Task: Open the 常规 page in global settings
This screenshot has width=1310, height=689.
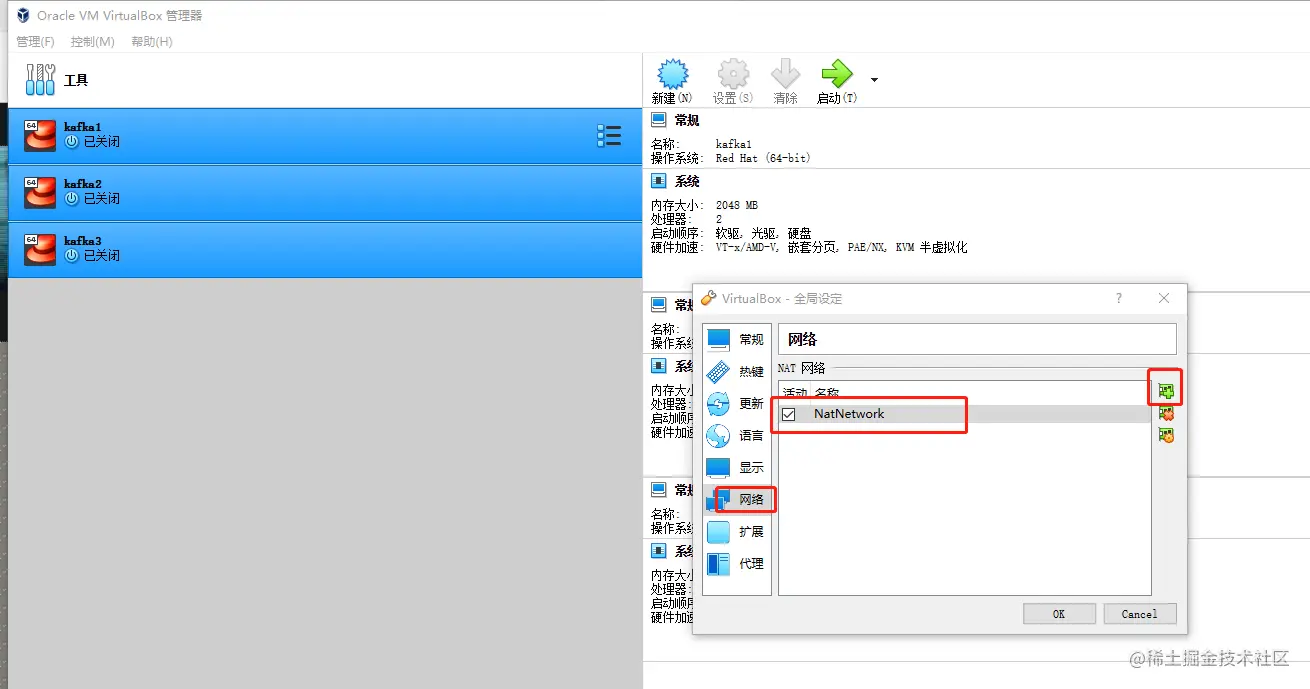Action: point(736,340)
